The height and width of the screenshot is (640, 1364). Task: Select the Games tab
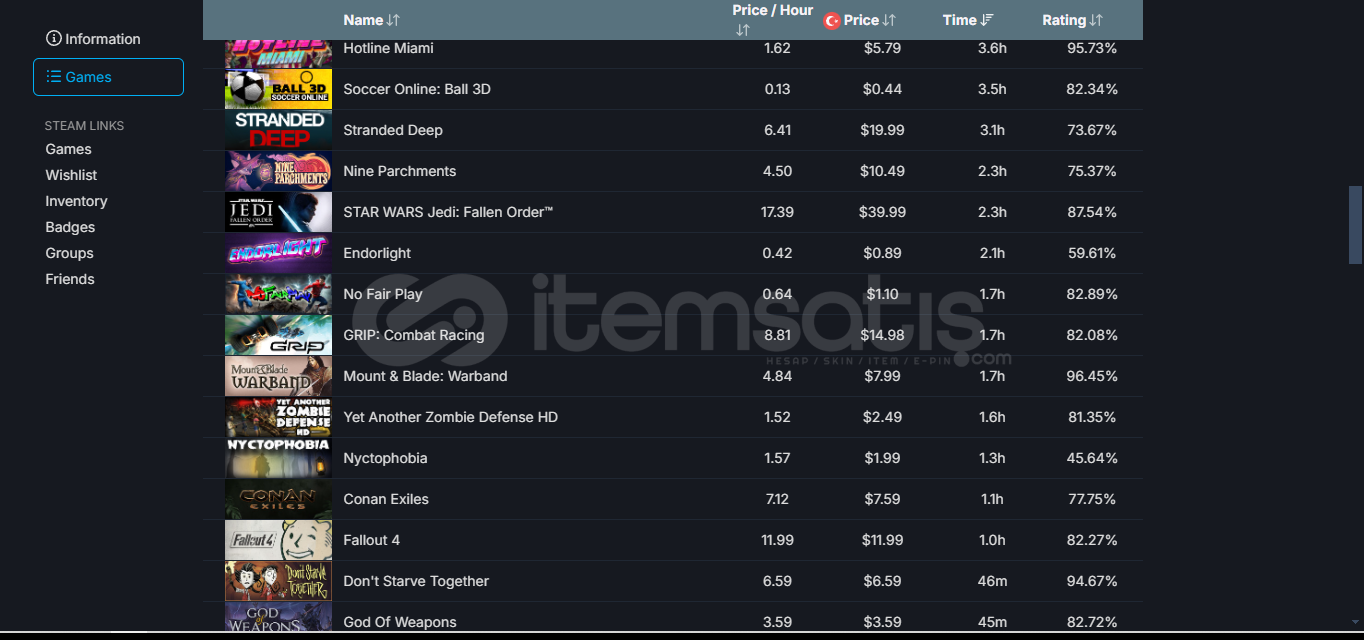coord(108,77)
